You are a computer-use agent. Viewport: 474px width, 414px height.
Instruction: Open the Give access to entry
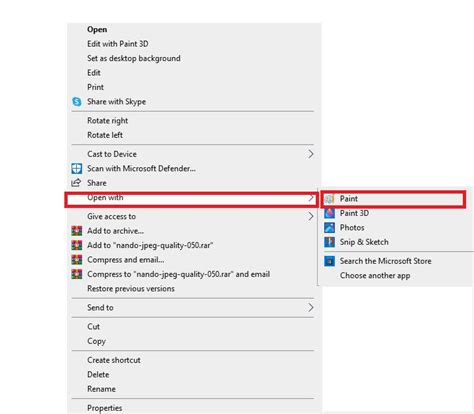pos(111,216)
